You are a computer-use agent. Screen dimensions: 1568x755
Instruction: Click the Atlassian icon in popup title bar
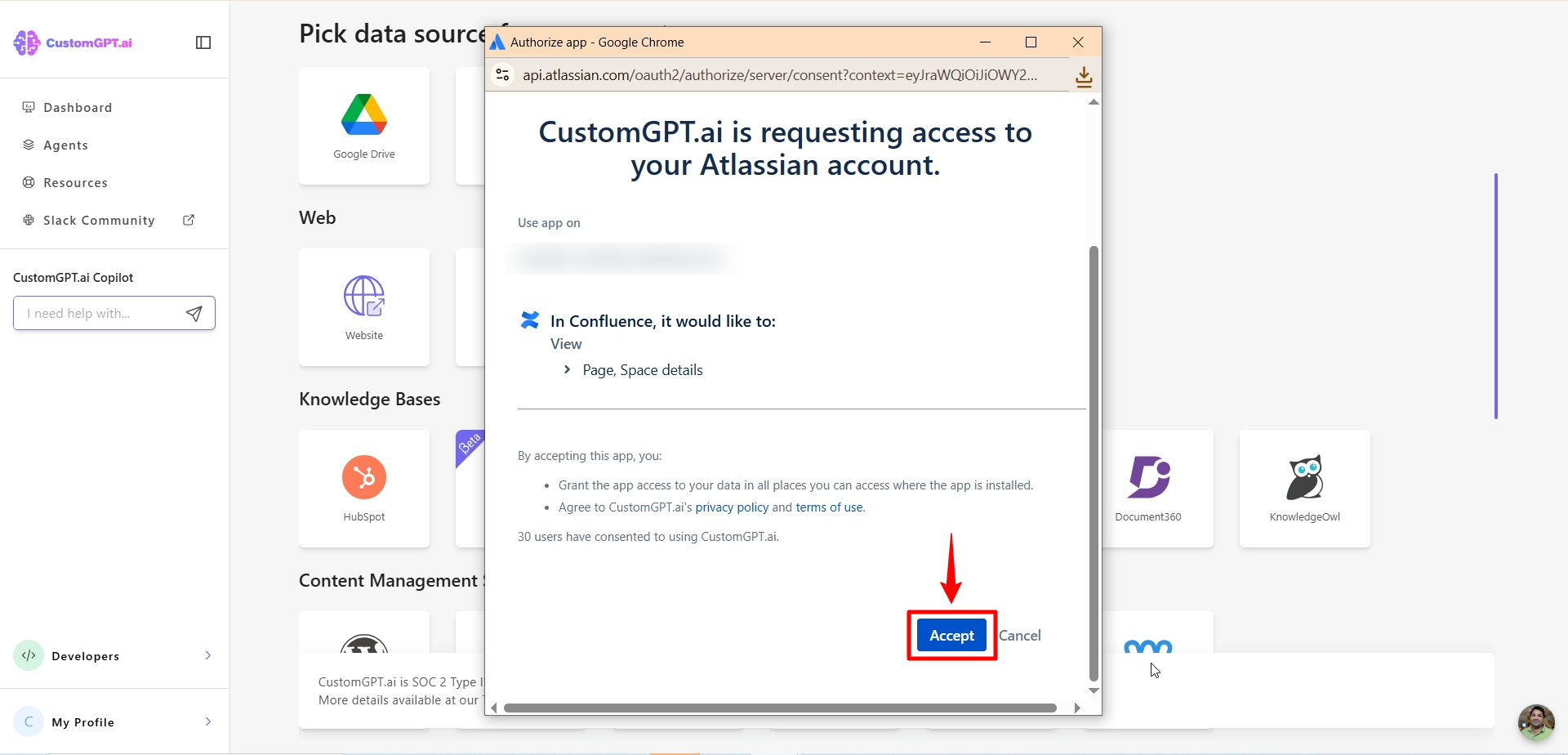497,42
